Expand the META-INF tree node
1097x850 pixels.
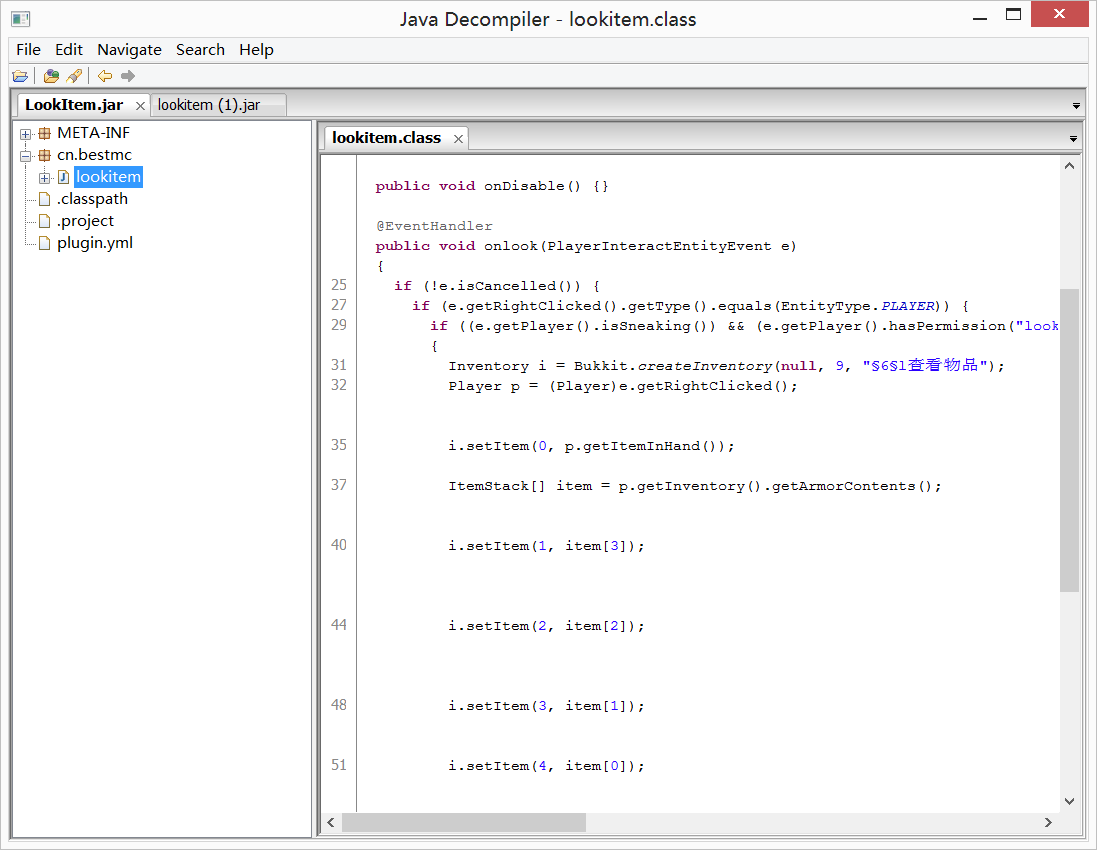26,133
